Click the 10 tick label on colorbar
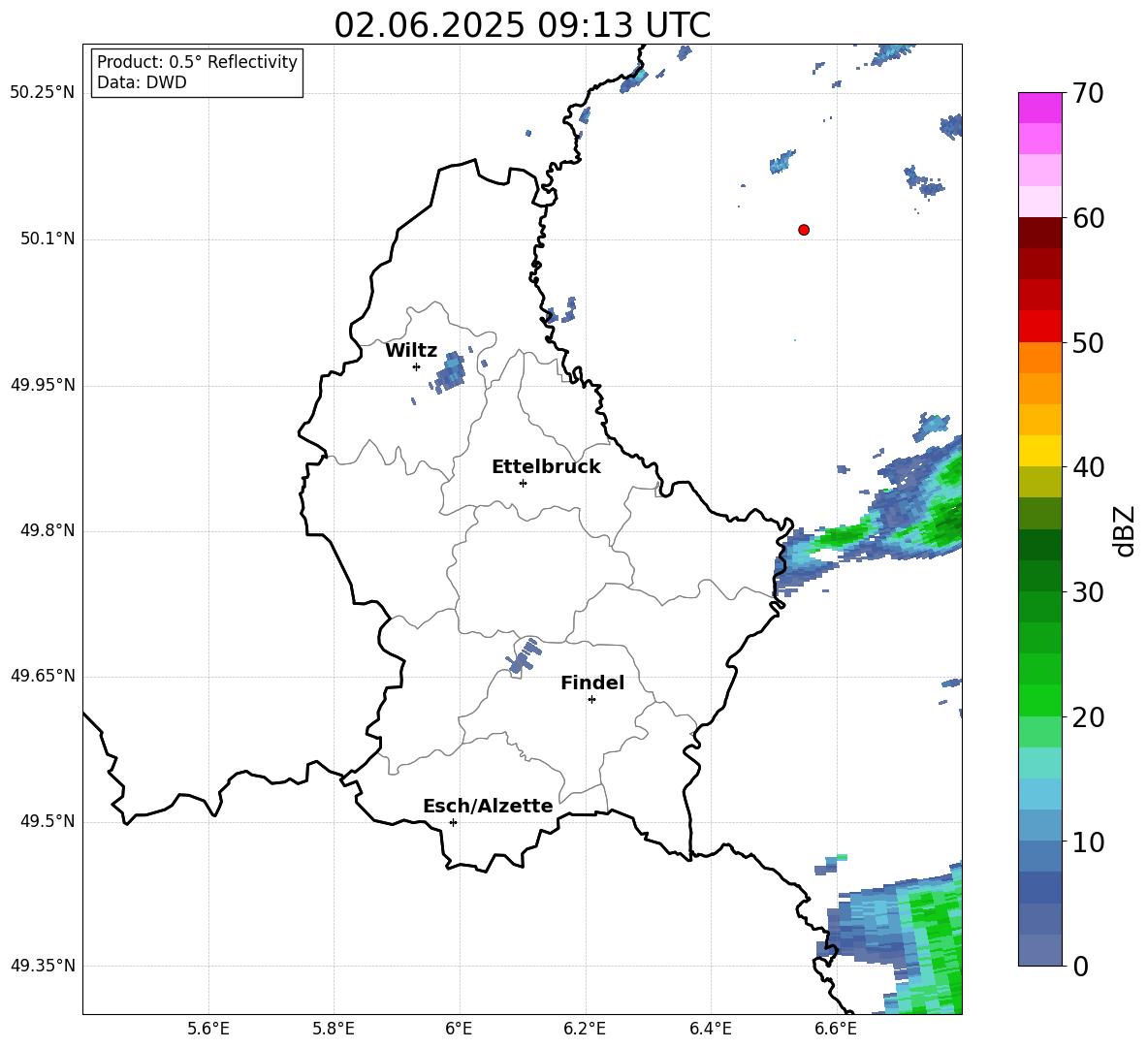The width and height of the screenshot is (1148, 1048). [x=1088, y=842]
